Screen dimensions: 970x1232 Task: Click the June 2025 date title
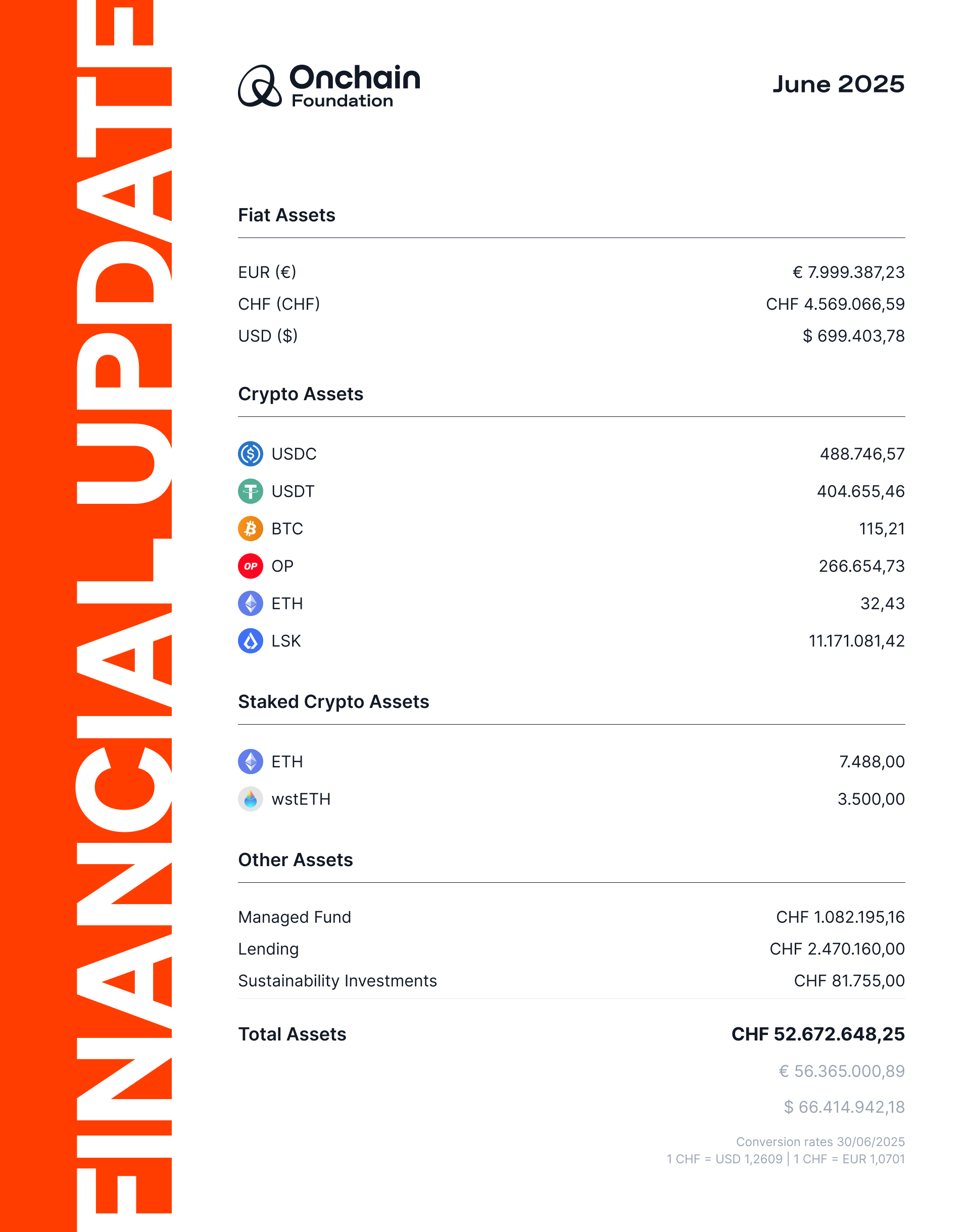(838, 84)
